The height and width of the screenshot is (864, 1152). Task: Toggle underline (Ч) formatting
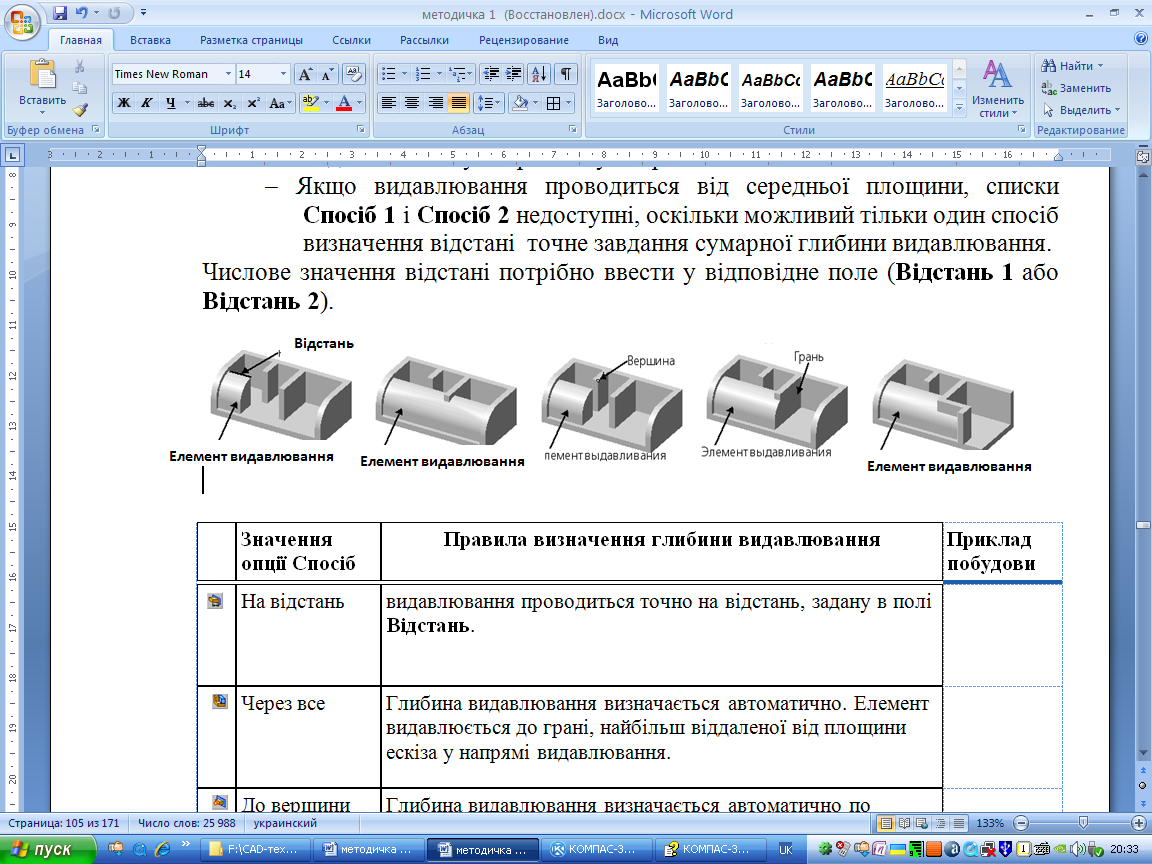tap(170, 103)
